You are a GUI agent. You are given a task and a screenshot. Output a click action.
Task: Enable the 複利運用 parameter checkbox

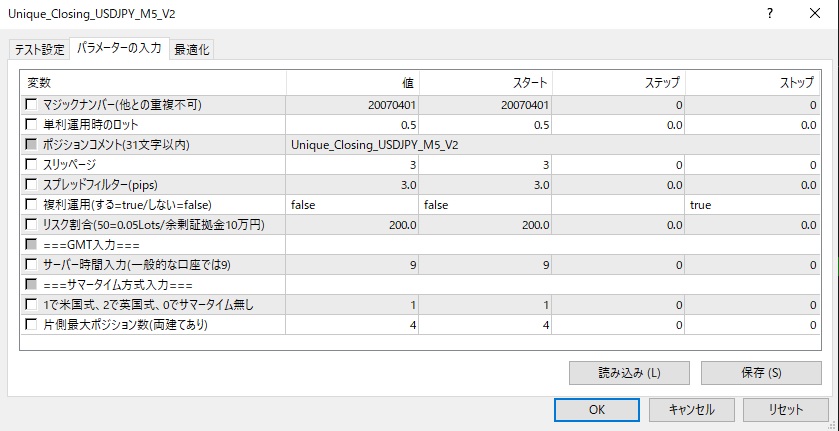33,204
